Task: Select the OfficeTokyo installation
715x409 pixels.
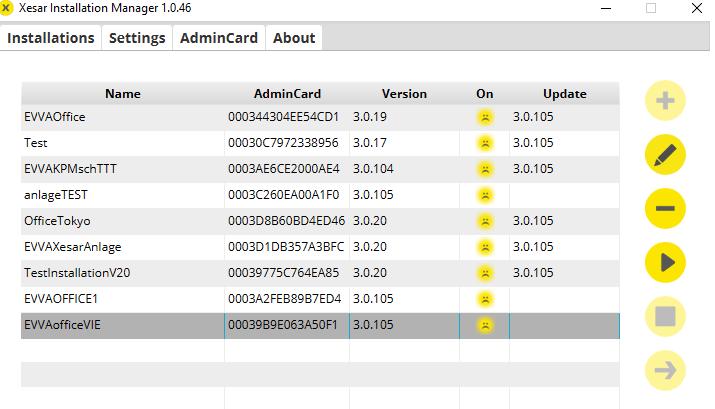Action: point(57,221)
